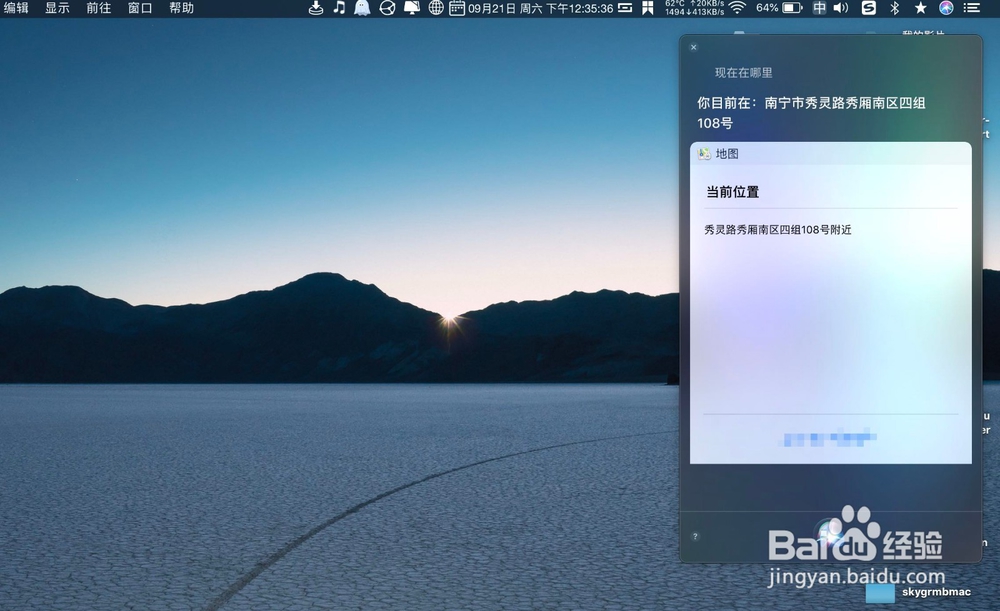Click the calendar icon in menu bar

tap(458, 8)
